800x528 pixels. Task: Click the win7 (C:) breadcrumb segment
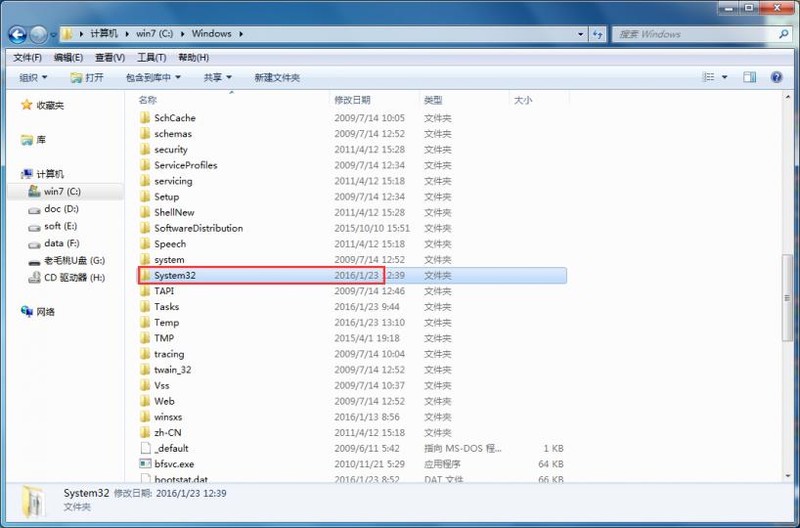tap(155, 34)
